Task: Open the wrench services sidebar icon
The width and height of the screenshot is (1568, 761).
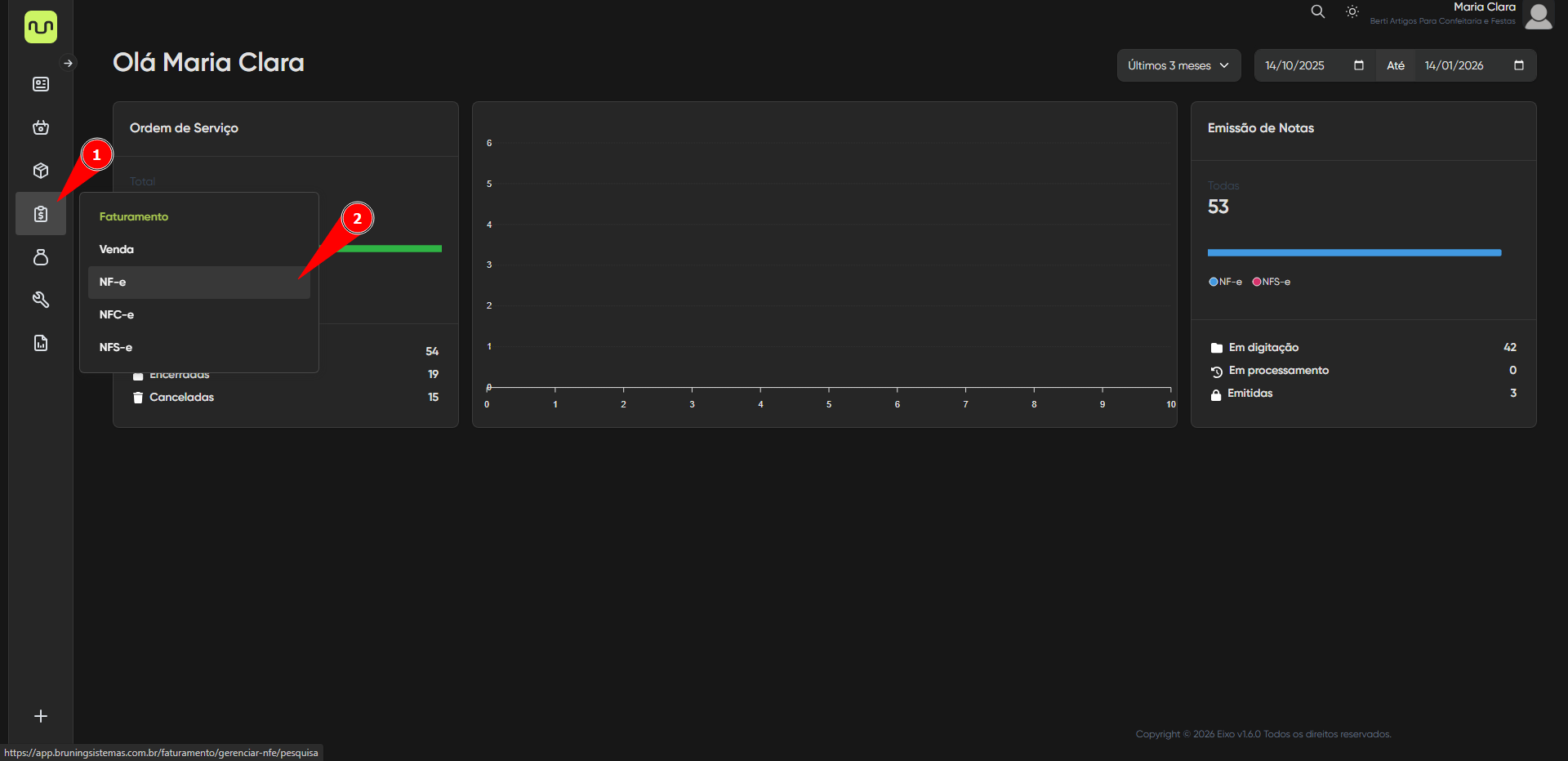Action: [41, 300]
